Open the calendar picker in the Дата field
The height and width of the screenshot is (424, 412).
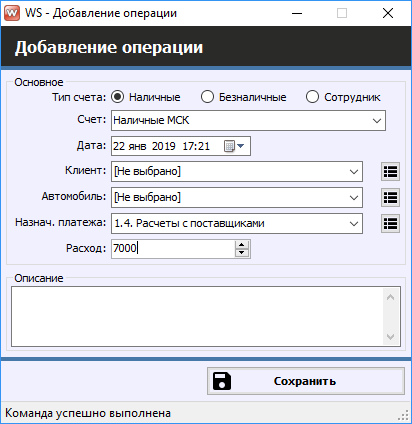point(234,146)
